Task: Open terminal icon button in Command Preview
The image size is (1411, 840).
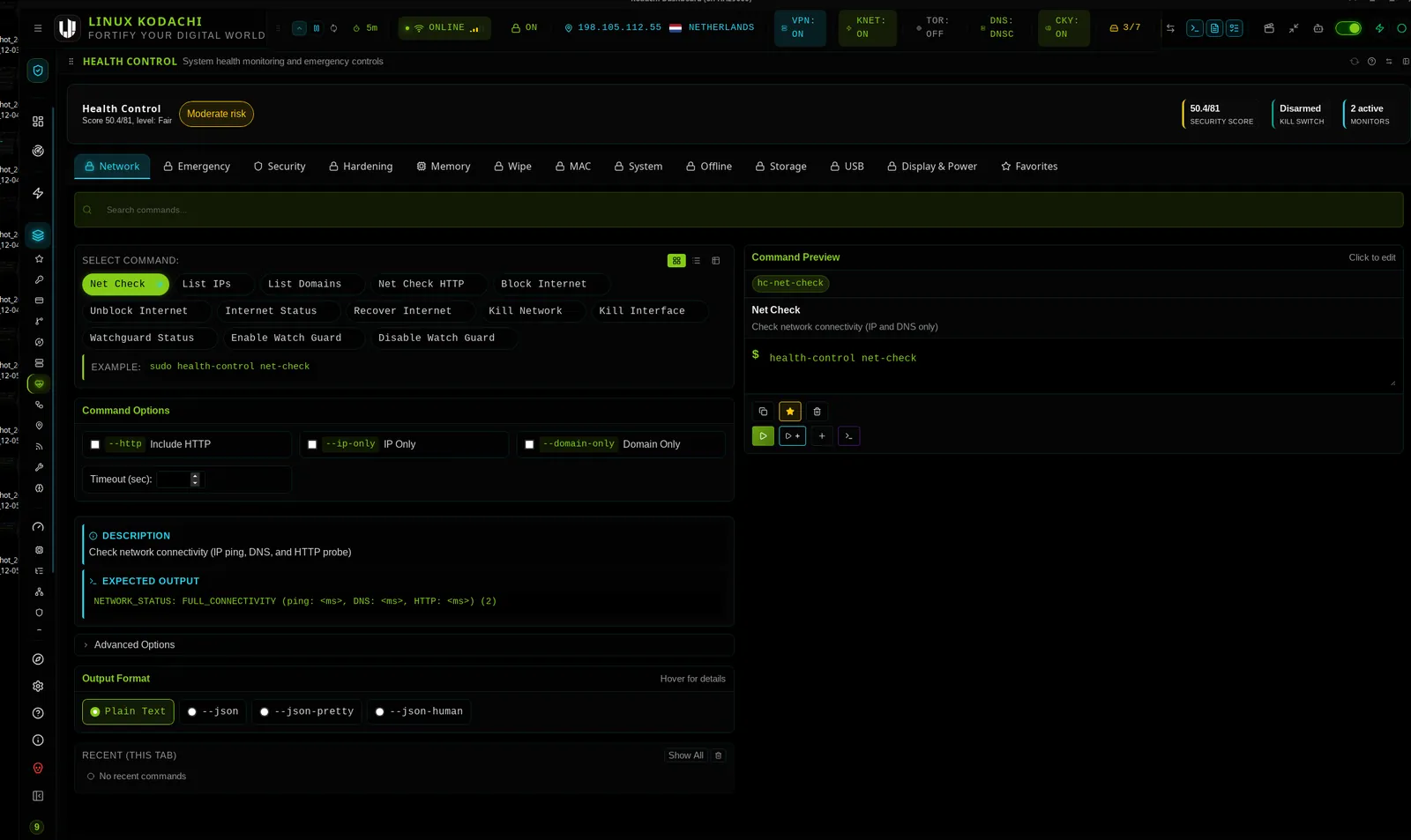Action: coord(848,436)
